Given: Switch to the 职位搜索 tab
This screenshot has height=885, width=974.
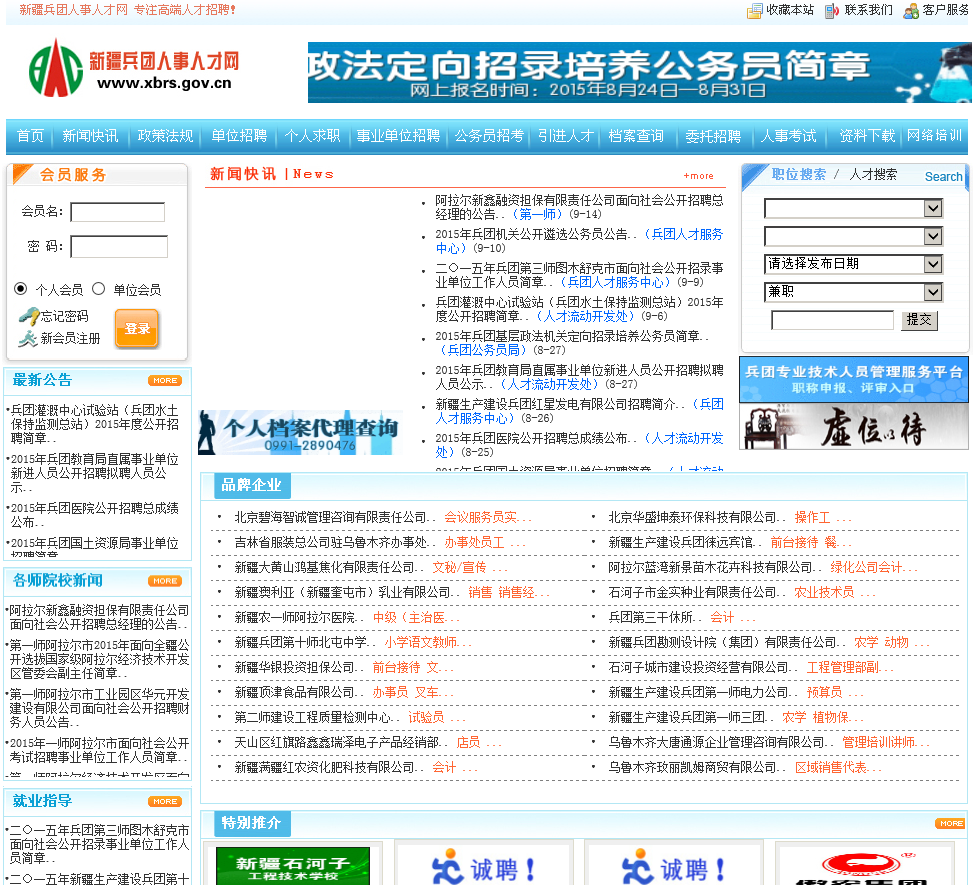Looking at the screenshot, I should pyautogui.click(x=799, y=175).
